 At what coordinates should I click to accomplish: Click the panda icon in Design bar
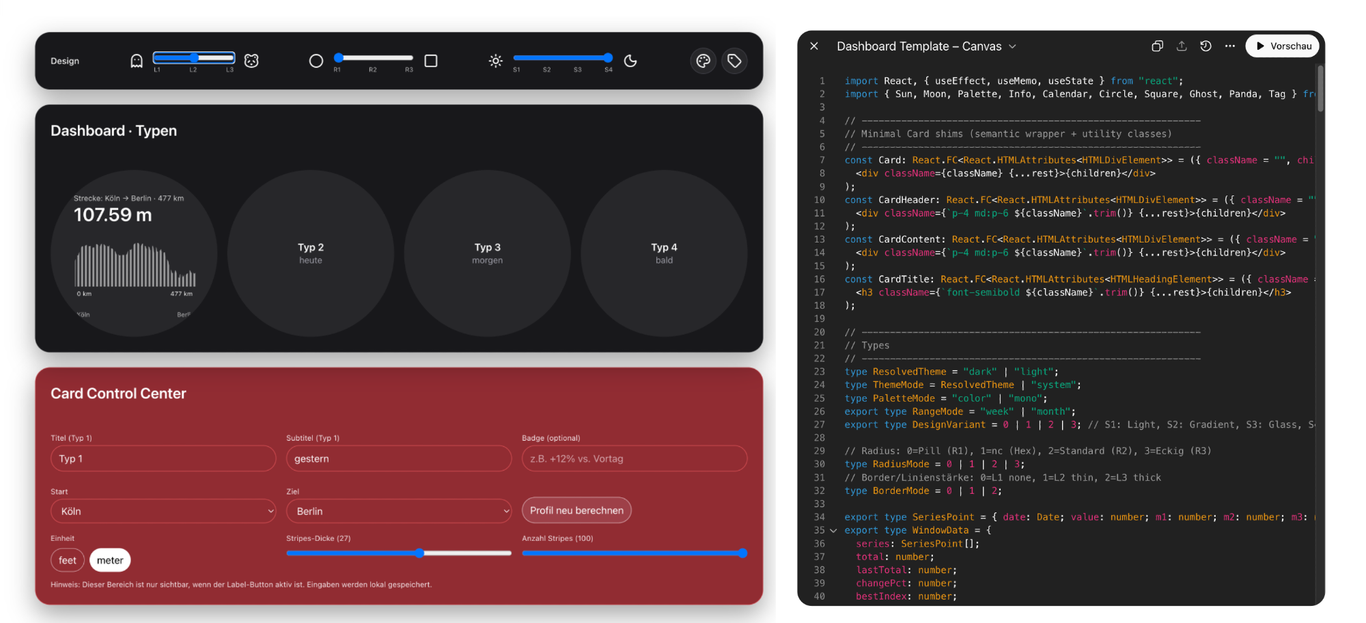(251, 61)
